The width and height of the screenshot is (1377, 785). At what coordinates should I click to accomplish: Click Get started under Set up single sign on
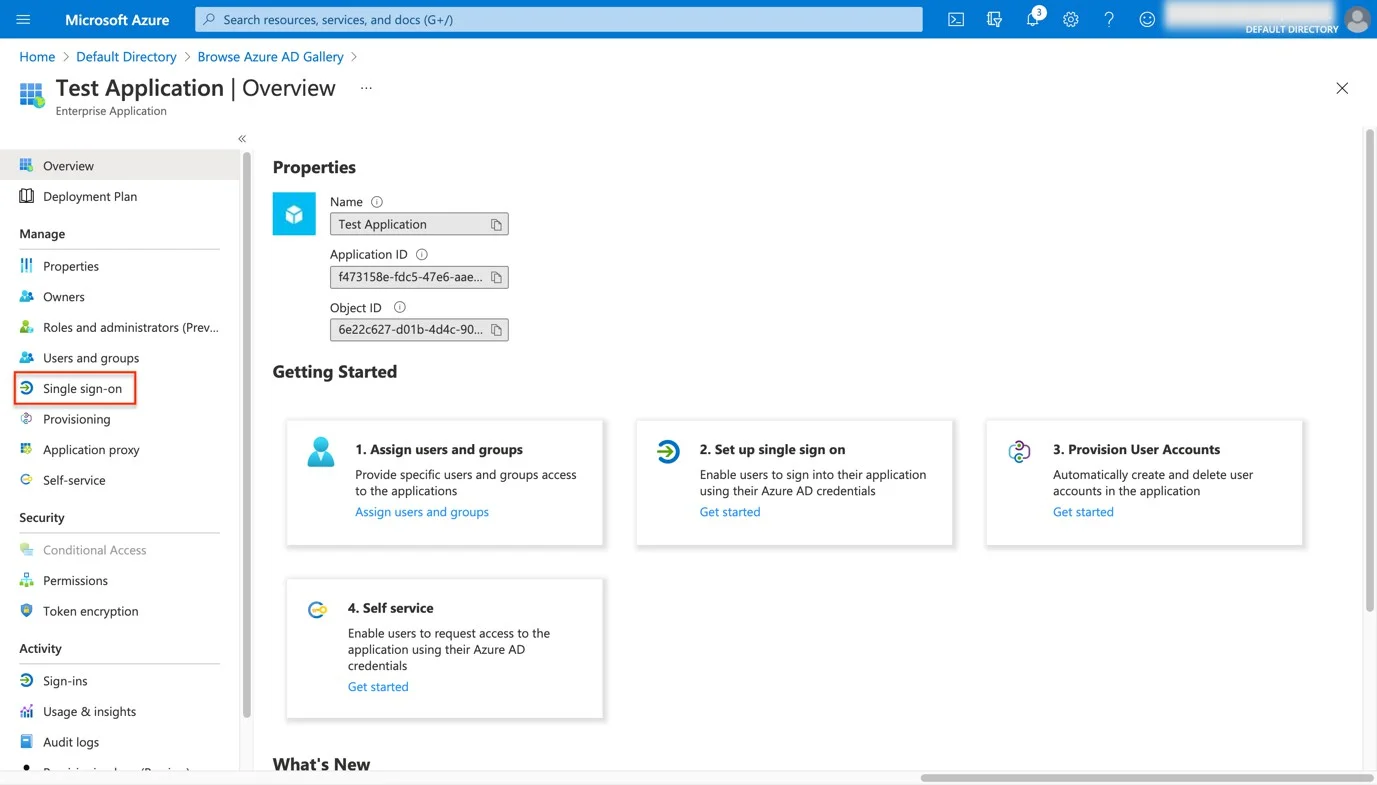[x=730, y=512]
